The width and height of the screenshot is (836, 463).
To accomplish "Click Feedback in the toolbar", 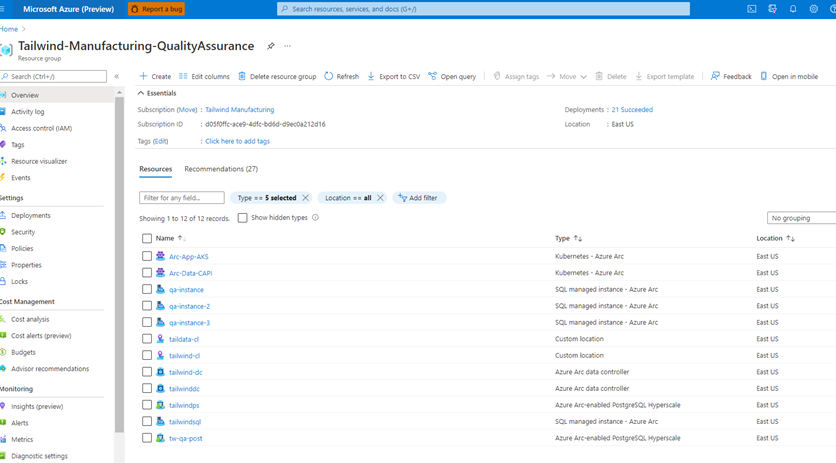I will [x=731, y=76].
